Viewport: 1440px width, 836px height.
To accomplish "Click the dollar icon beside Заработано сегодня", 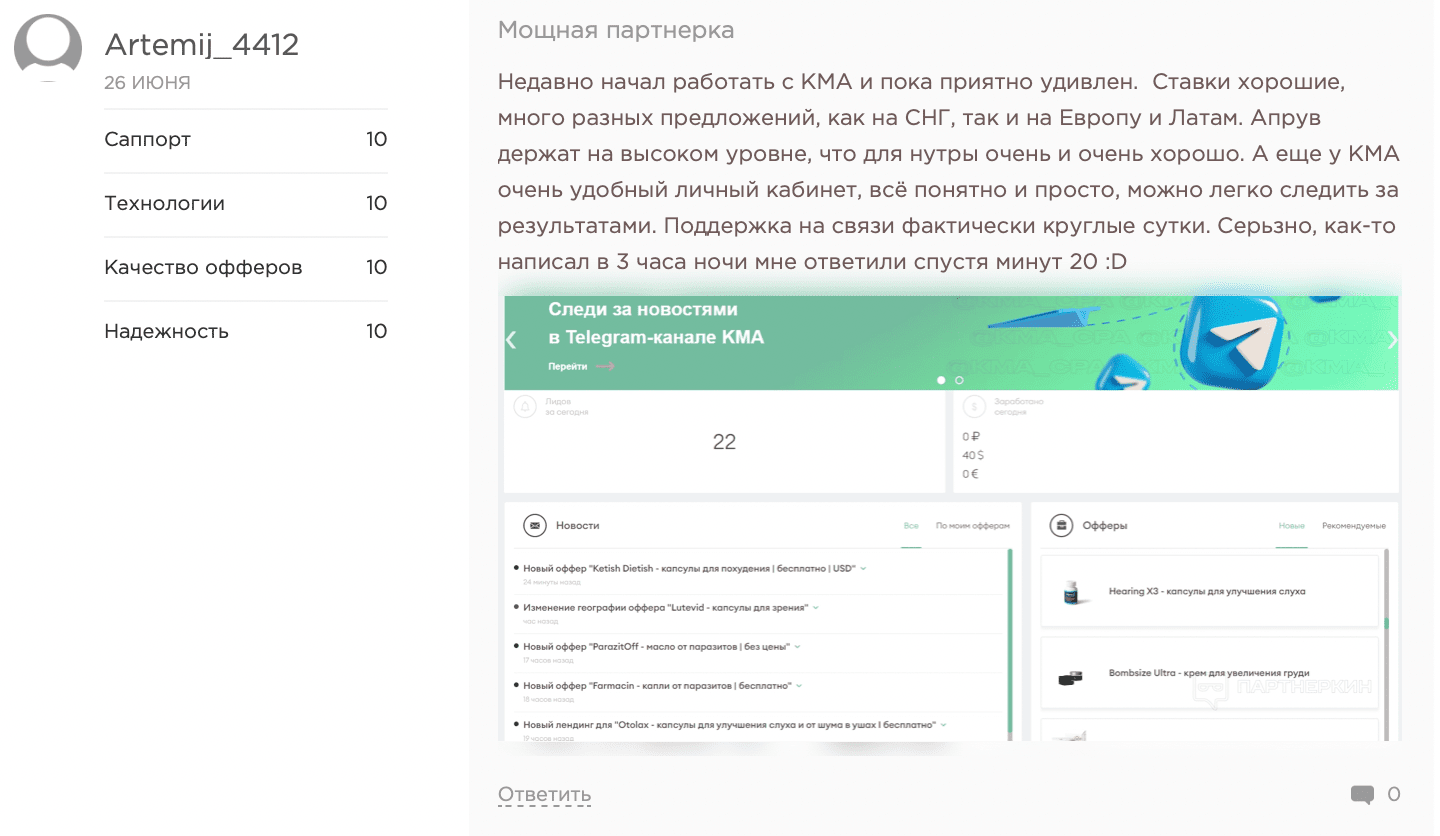I will (974, 406).
